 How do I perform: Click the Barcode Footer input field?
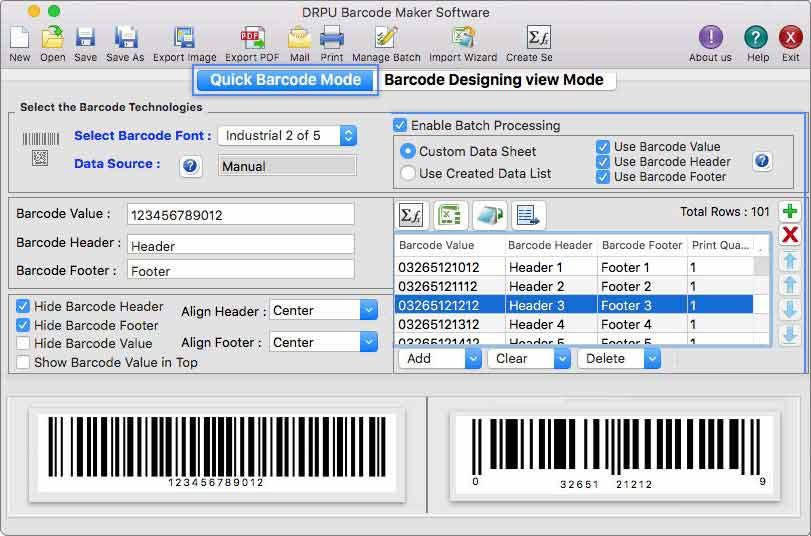(x=241, y=270)
